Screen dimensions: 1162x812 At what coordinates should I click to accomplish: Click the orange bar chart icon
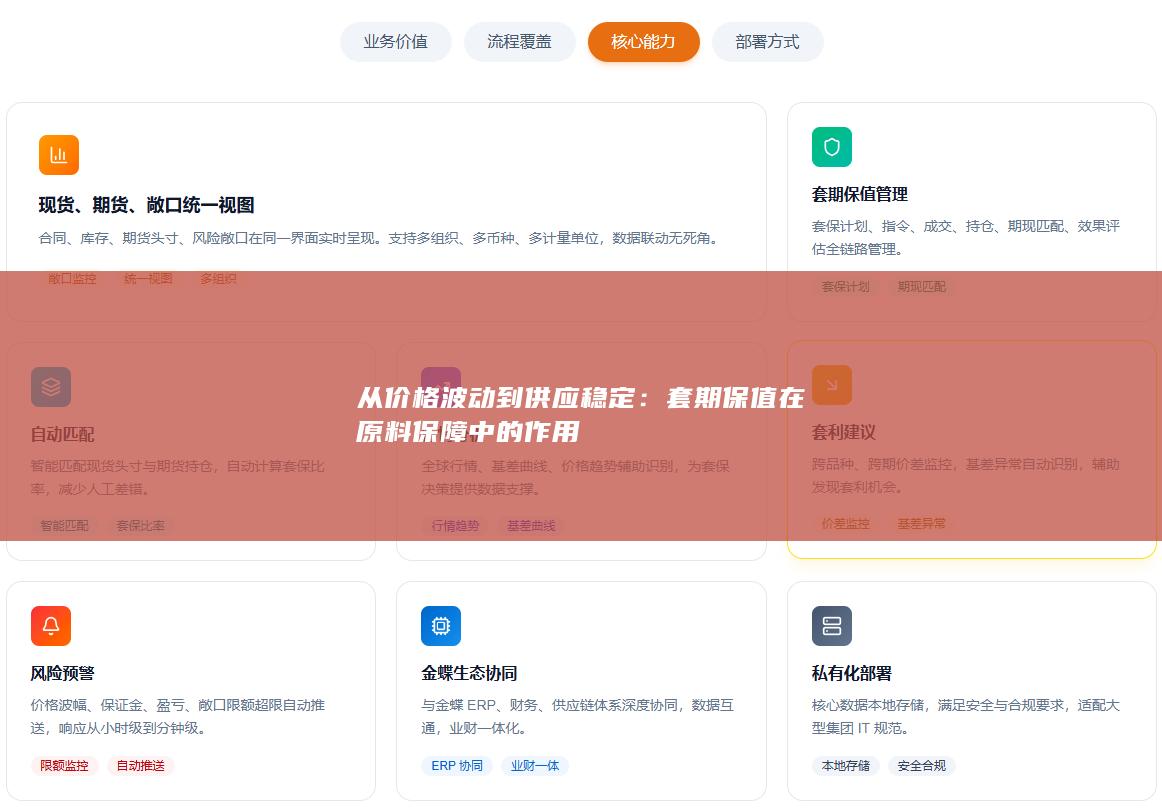pyautogui.click(x=59, y=155)
